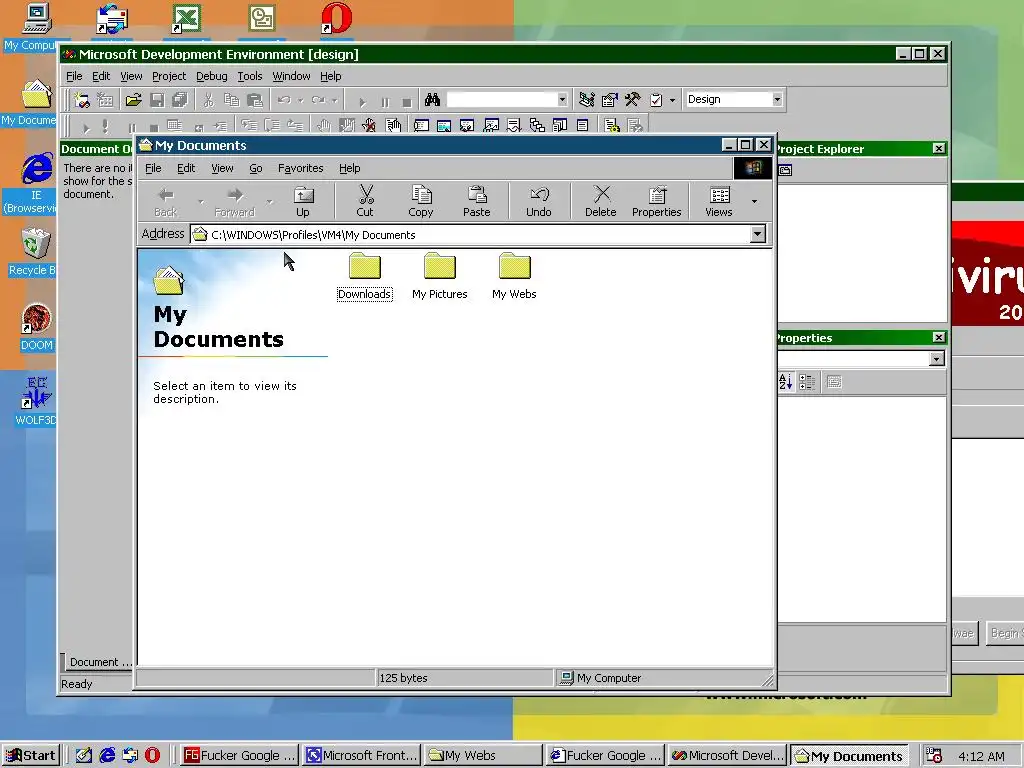
Task: Open Edit menu in My Documents window
Action: (x=186, y=168)
